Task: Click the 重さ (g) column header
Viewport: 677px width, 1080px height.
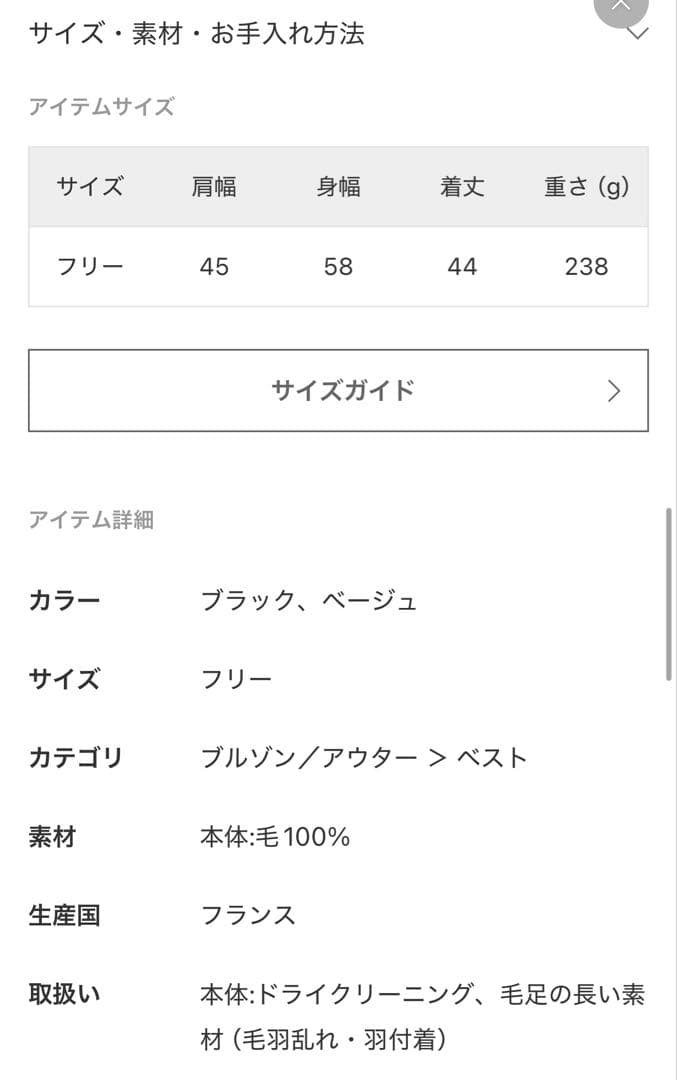Action: pos(586,187)
